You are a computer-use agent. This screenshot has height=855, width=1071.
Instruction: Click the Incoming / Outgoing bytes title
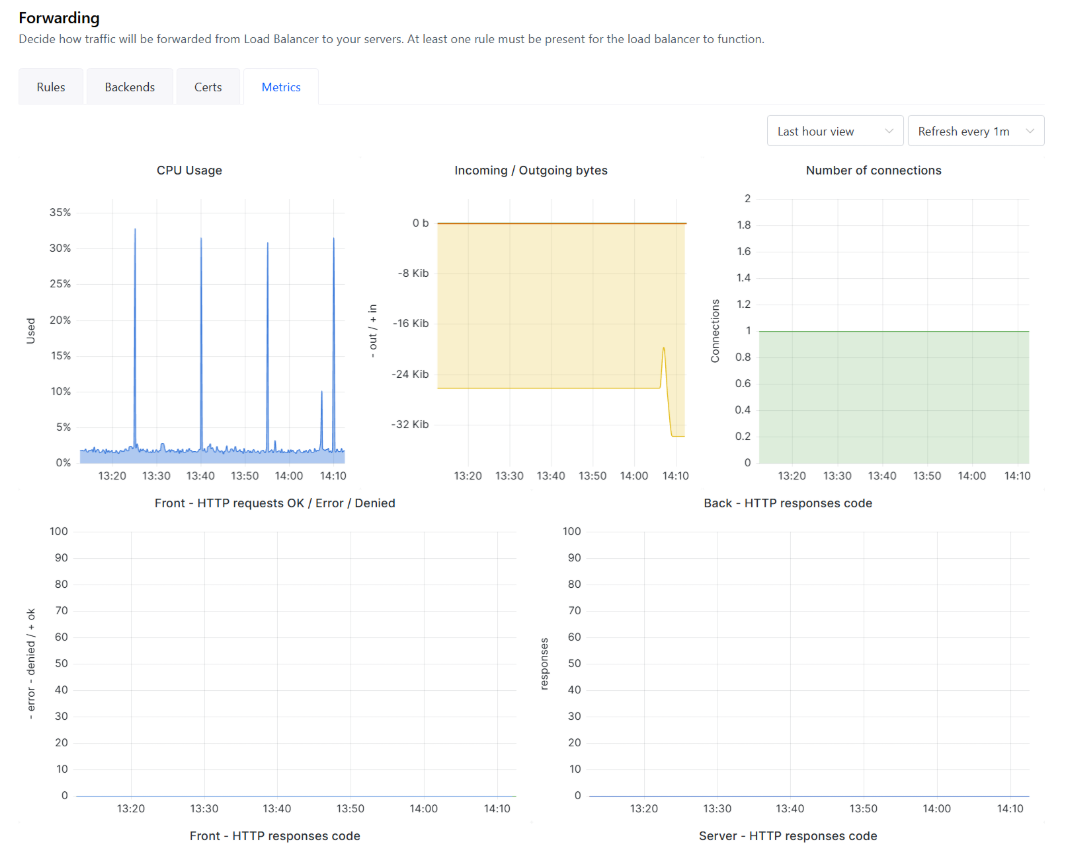click(531, 170)
